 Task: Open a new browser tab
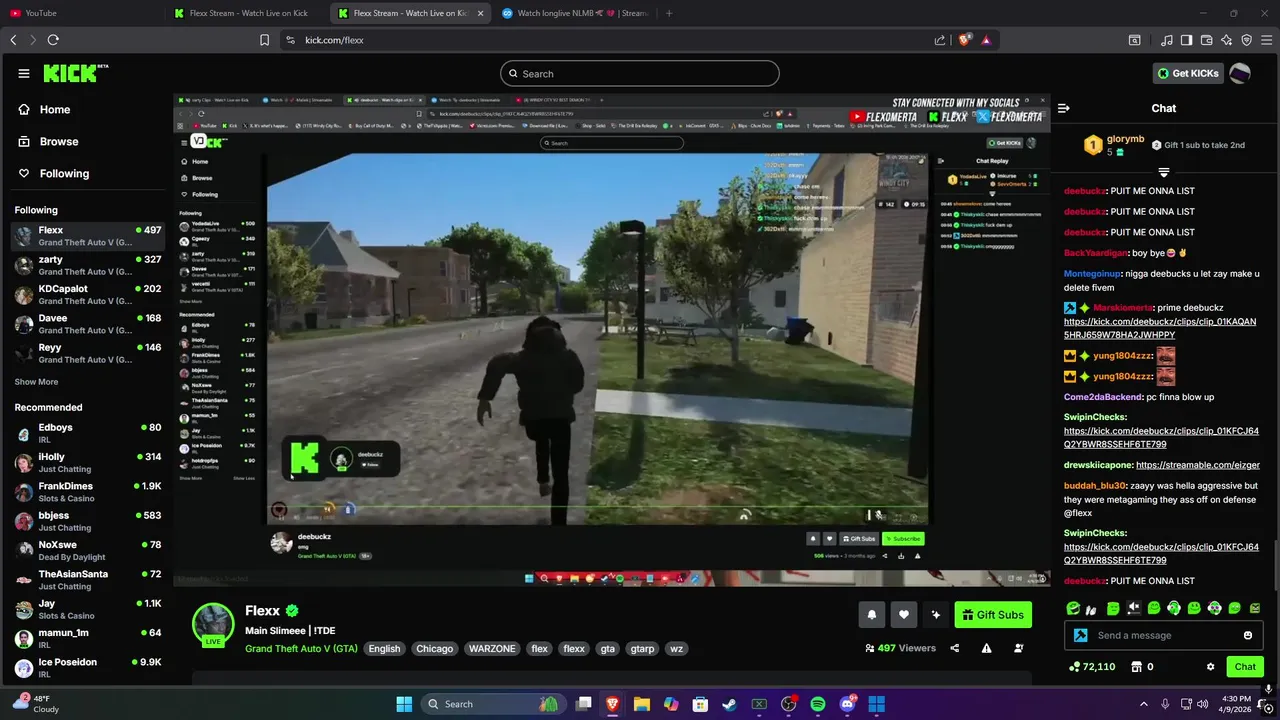[x=669, y=13]
